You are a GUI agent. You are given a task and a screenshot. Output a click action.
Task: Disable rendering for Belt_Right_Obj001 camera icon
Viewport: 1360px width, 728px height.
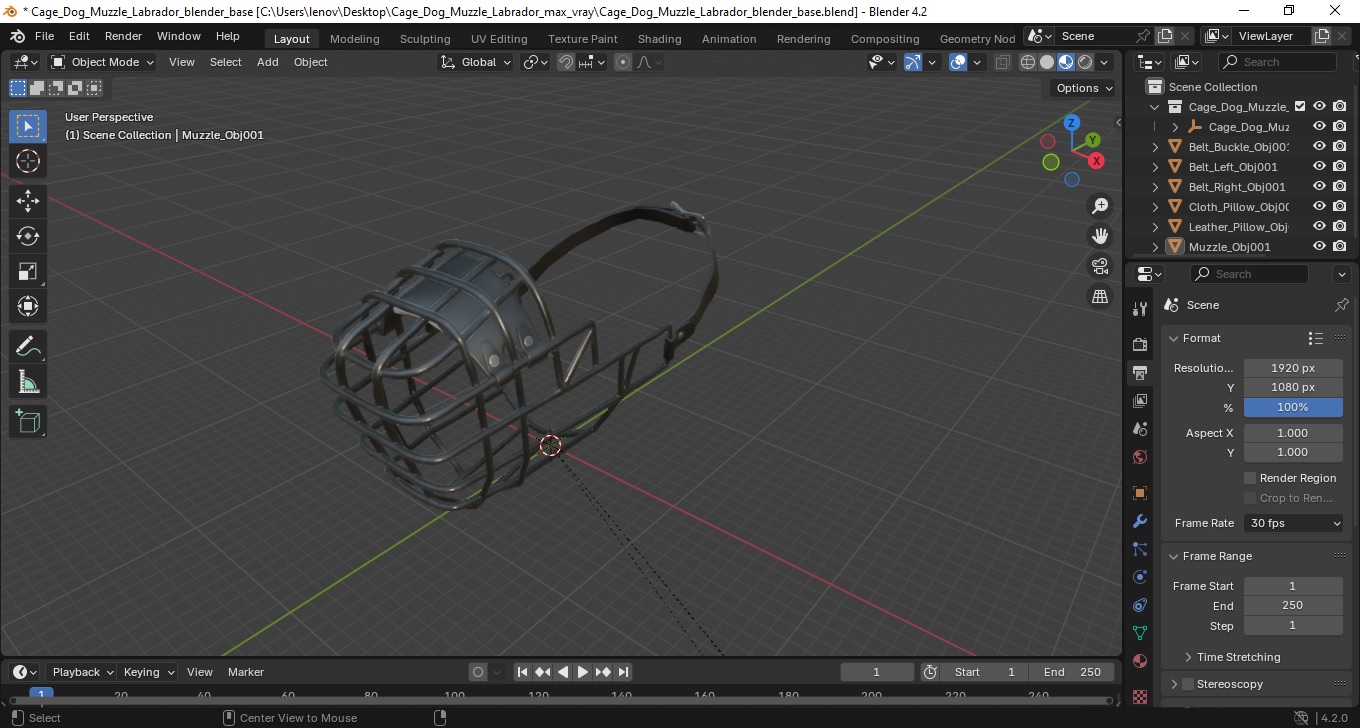[1340, 186]
